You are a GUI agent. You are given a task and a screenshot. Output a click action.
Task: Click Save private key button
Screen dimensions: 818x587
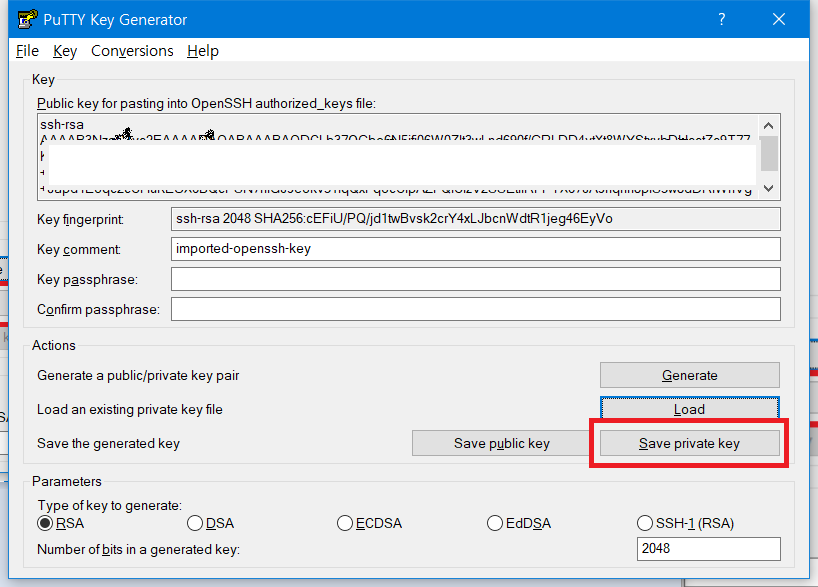(690, 443)
